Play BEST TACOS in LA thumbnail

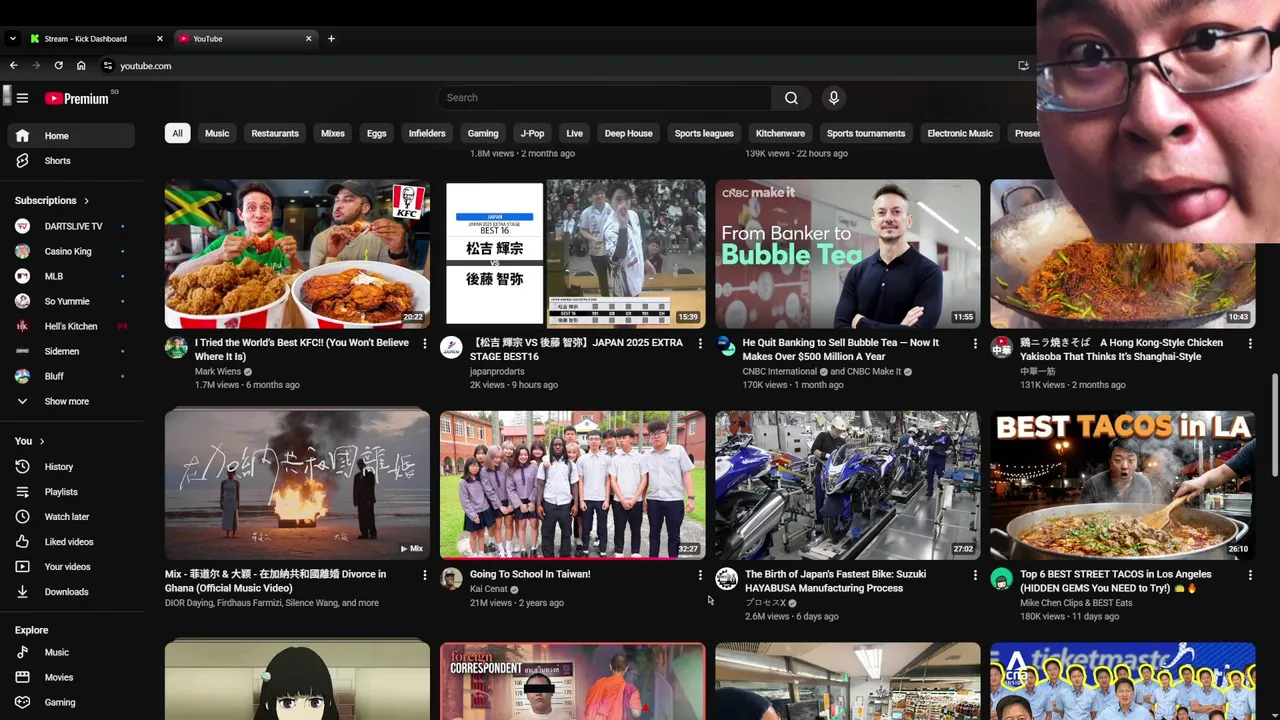pyautogui.click(x=1122, y=485)
